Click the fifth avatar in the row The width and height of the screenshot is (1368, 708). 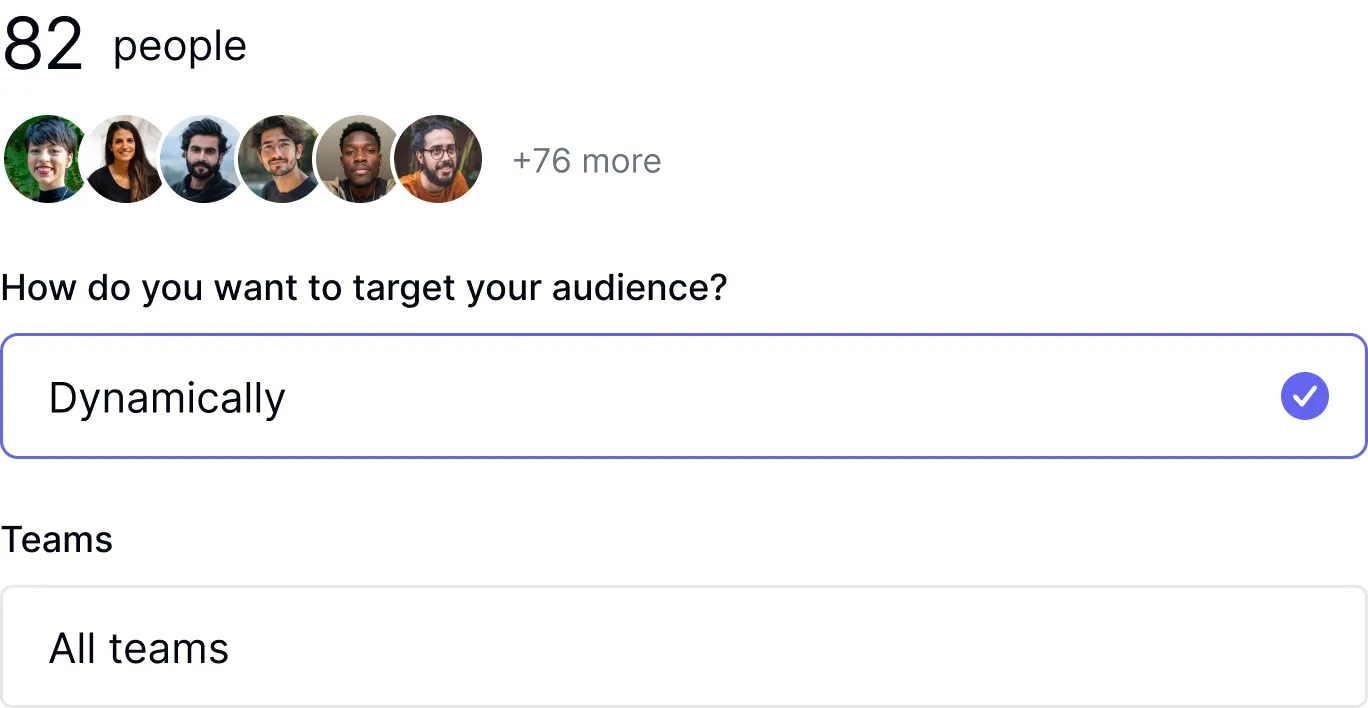[x=357, y=159]
